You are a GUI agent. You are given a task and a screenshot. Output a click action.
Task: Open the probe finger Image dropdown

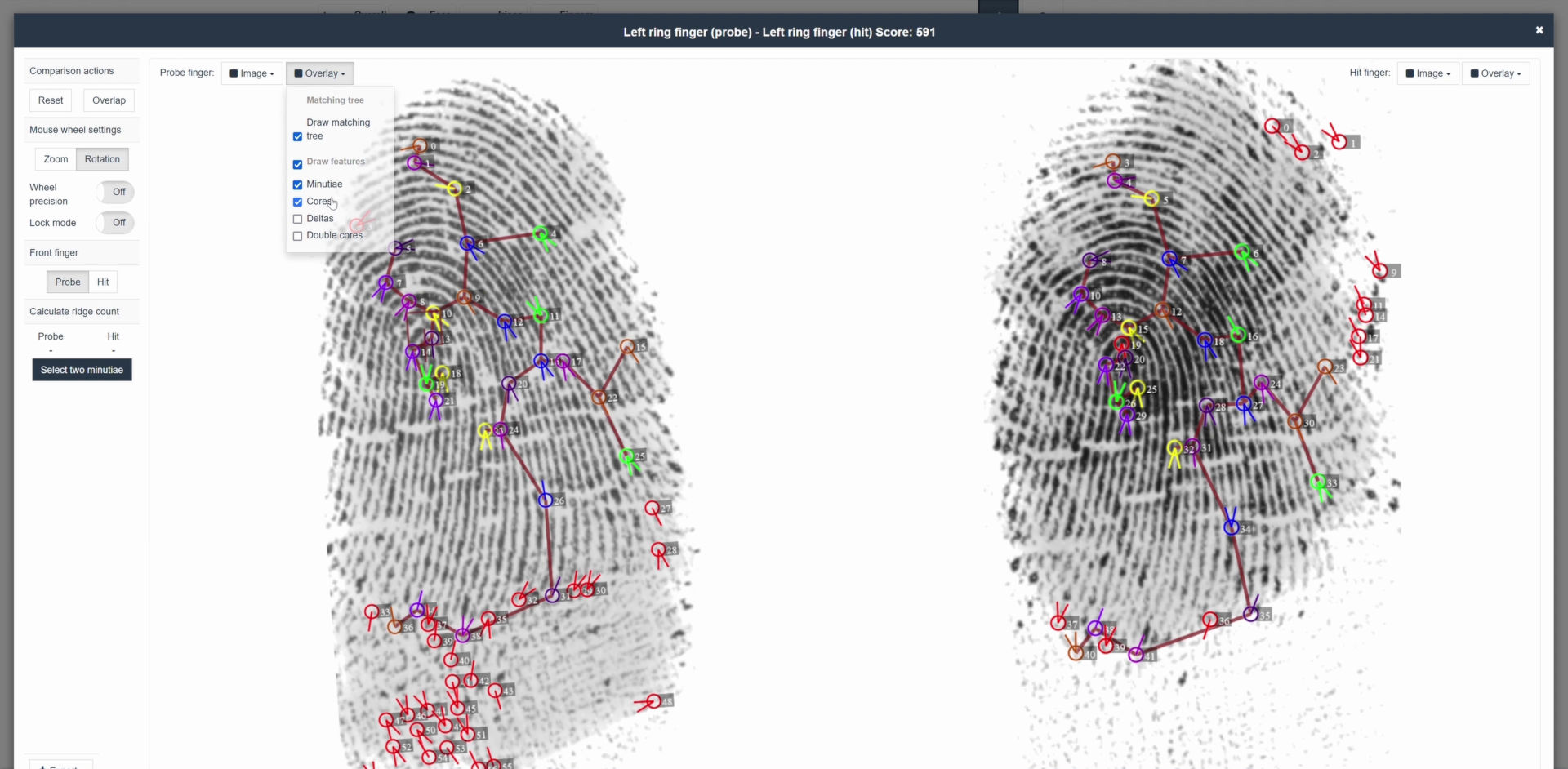point(252,73)
